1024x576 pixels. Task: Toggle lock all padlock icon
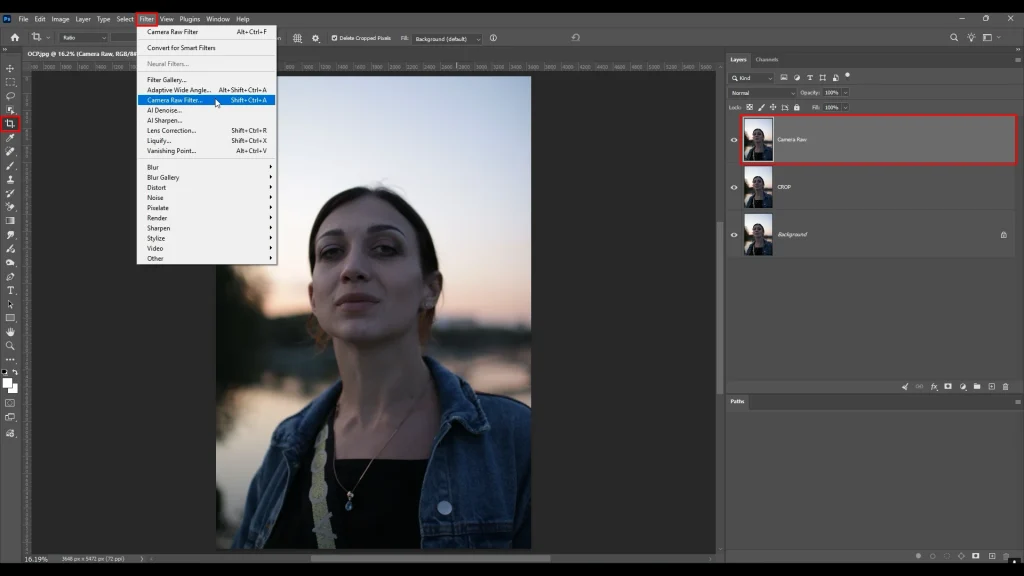[x=797, y=107]
